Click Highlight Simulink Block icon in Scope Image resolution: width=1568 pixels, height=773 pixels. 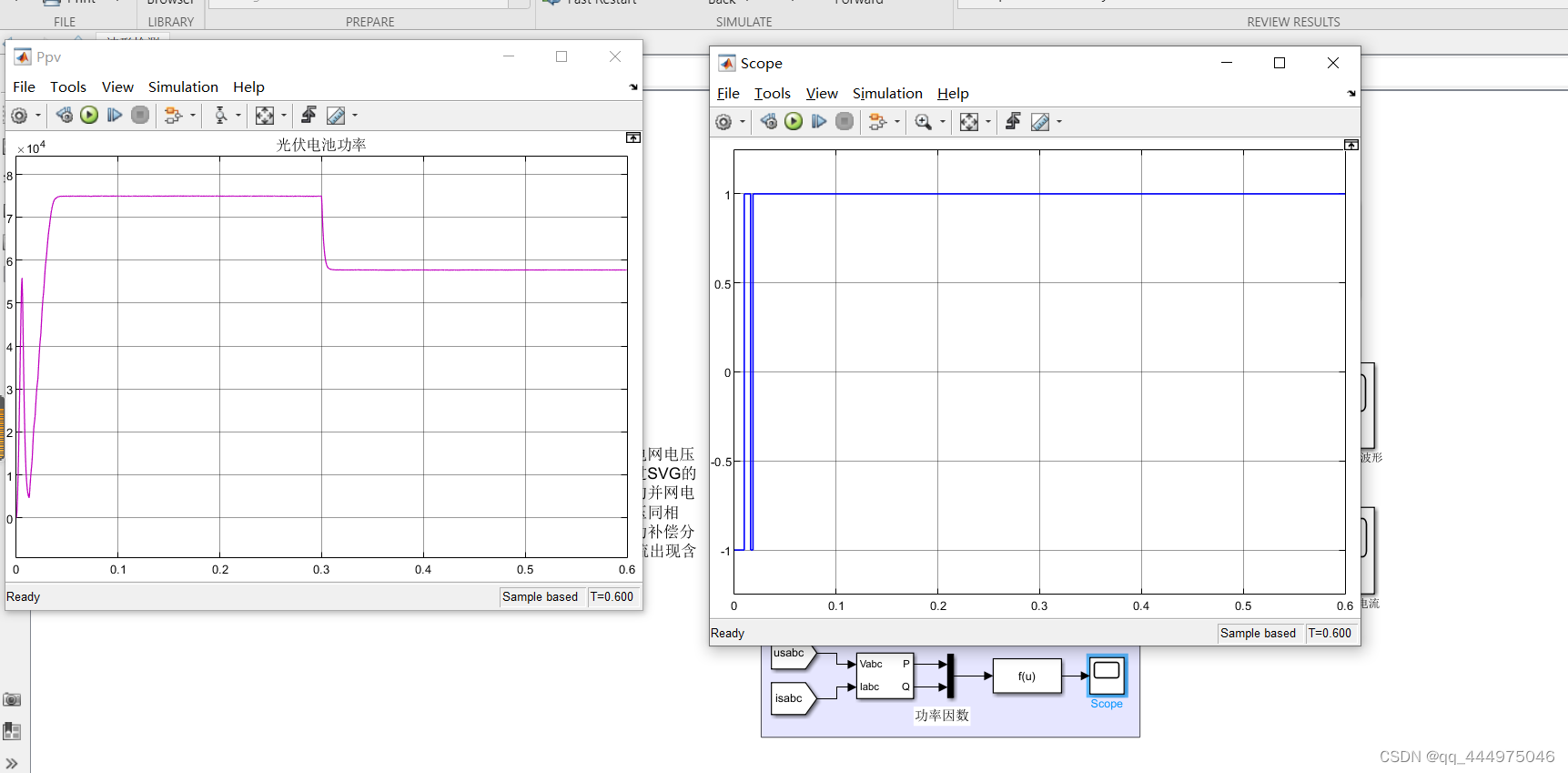click(x=876, y=121)
